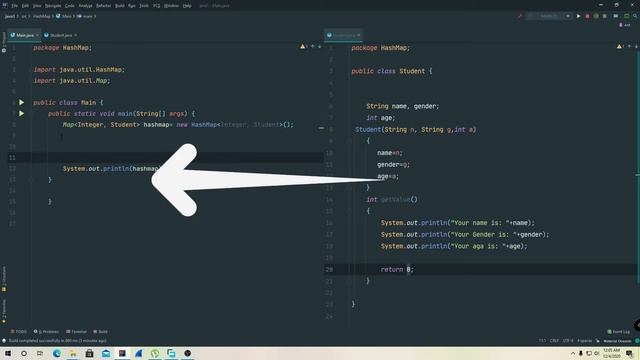
Task: Open the TODO tool window
Action: [x=19, y=332]
